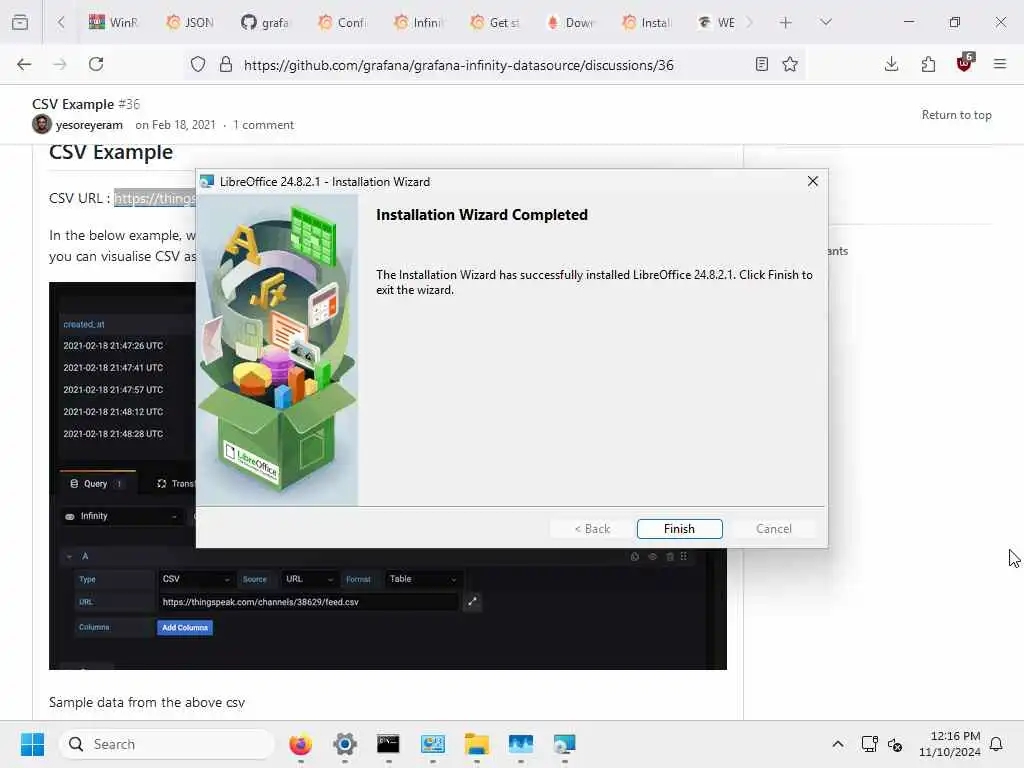Click the Query tab in the Grafana screenshot
The height and width of the screenshot is (768, 1024).
click(x=96, y=484)
